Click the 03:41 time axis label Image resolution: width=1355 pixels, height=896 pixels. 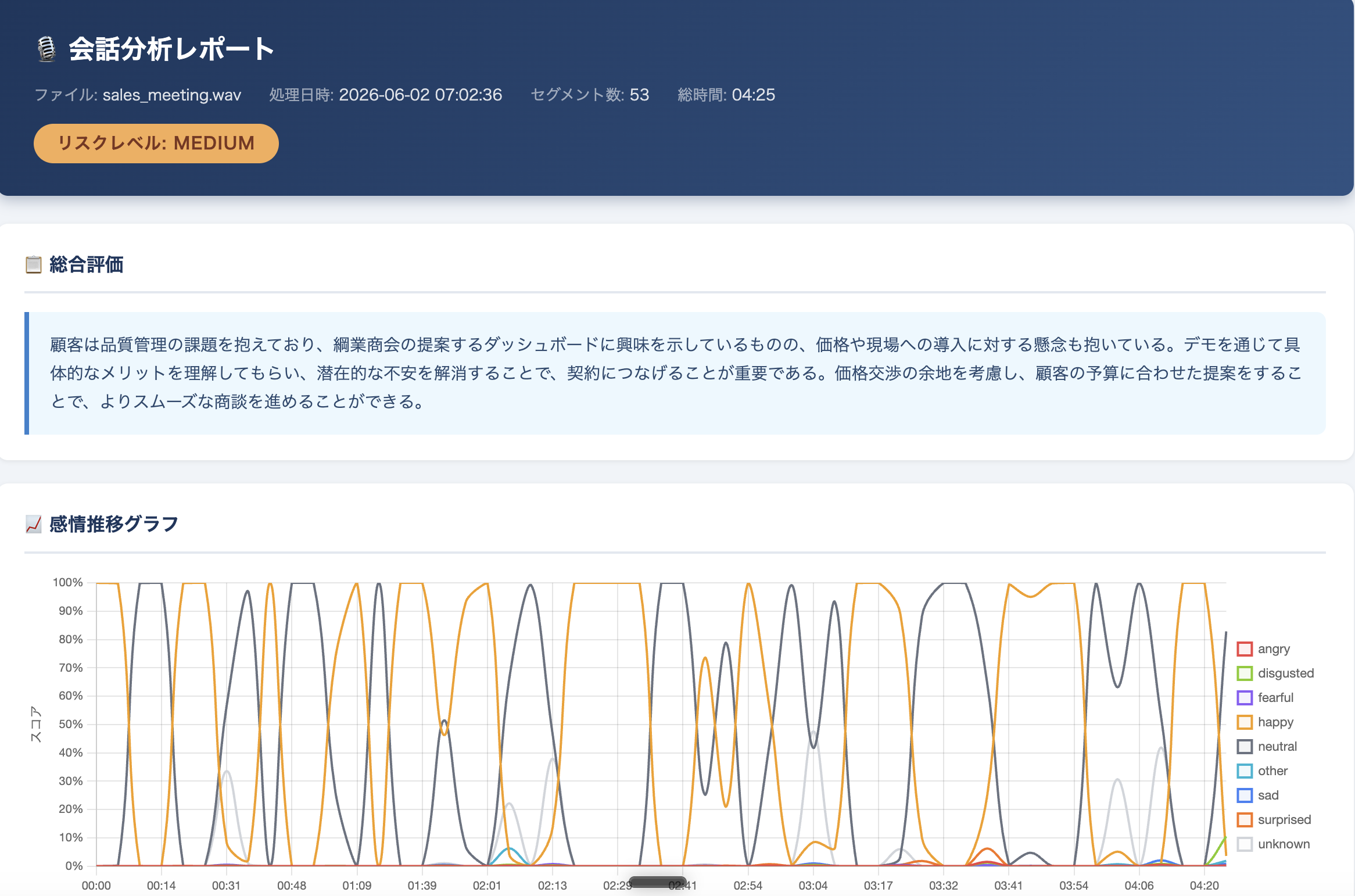tap(1008, 886)
